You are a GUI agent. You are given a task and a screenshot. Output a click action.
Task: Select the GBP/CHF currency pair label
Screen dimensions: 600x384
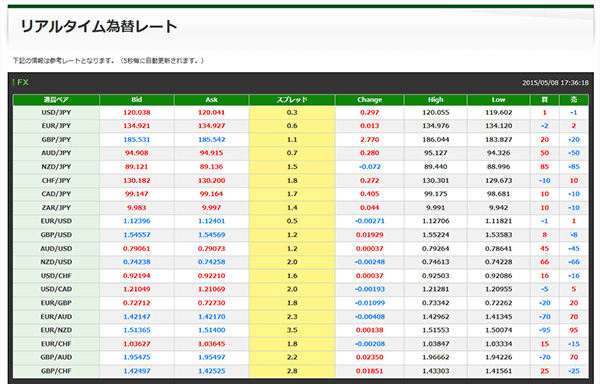click(56, 371)
